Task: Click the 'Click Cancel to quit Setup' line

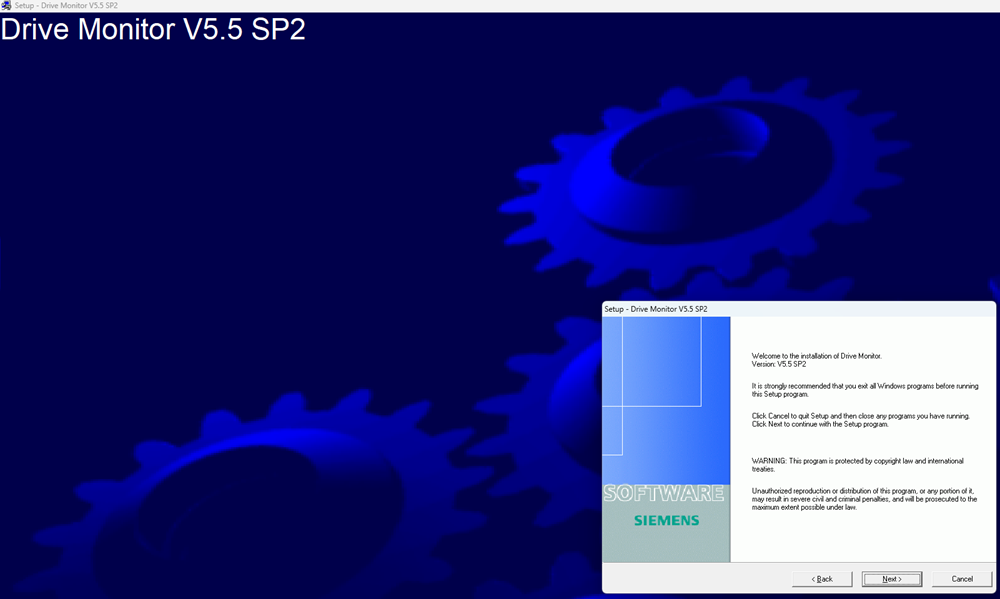Action: click(860, 416)
